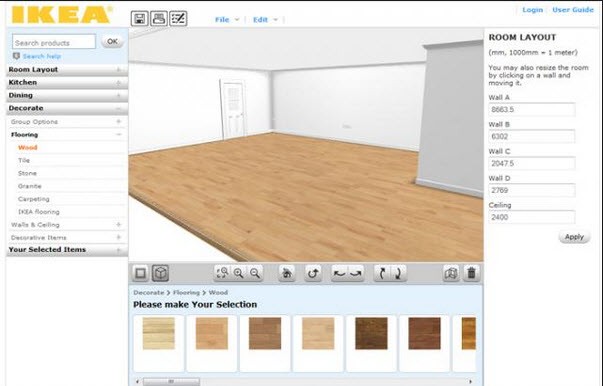Choose the dark brown wood swatch
This screenshot has width=603, height=386.
click(x=371, y=333)
